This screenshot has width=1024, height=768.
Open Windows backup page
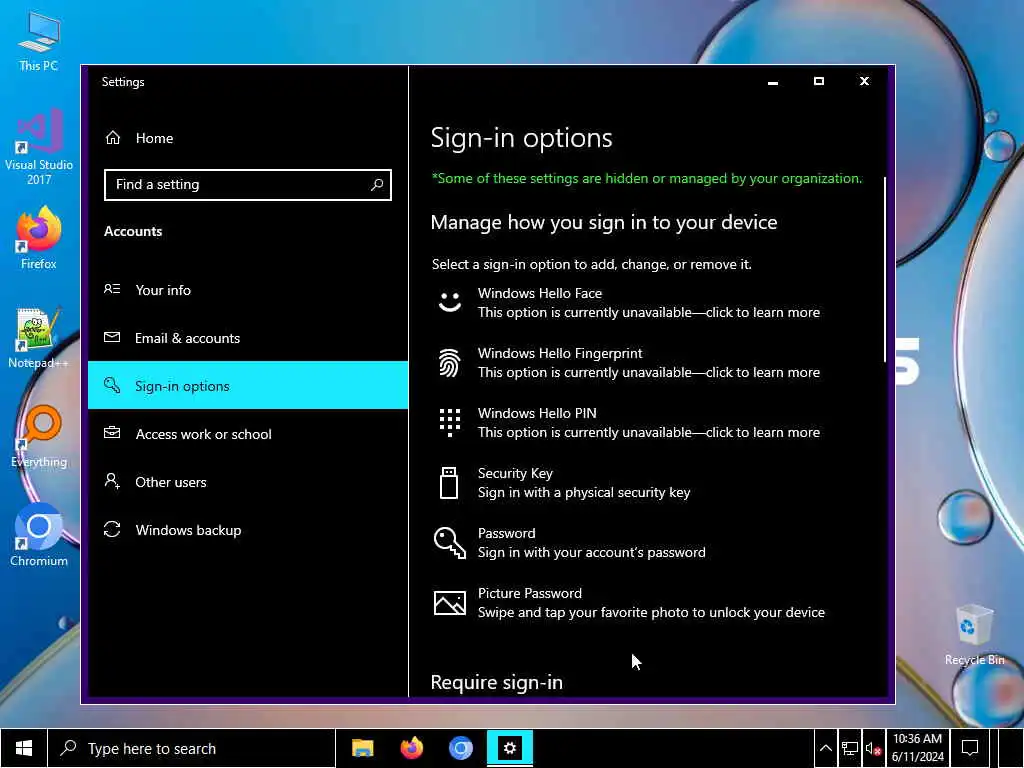coord(248,530)
